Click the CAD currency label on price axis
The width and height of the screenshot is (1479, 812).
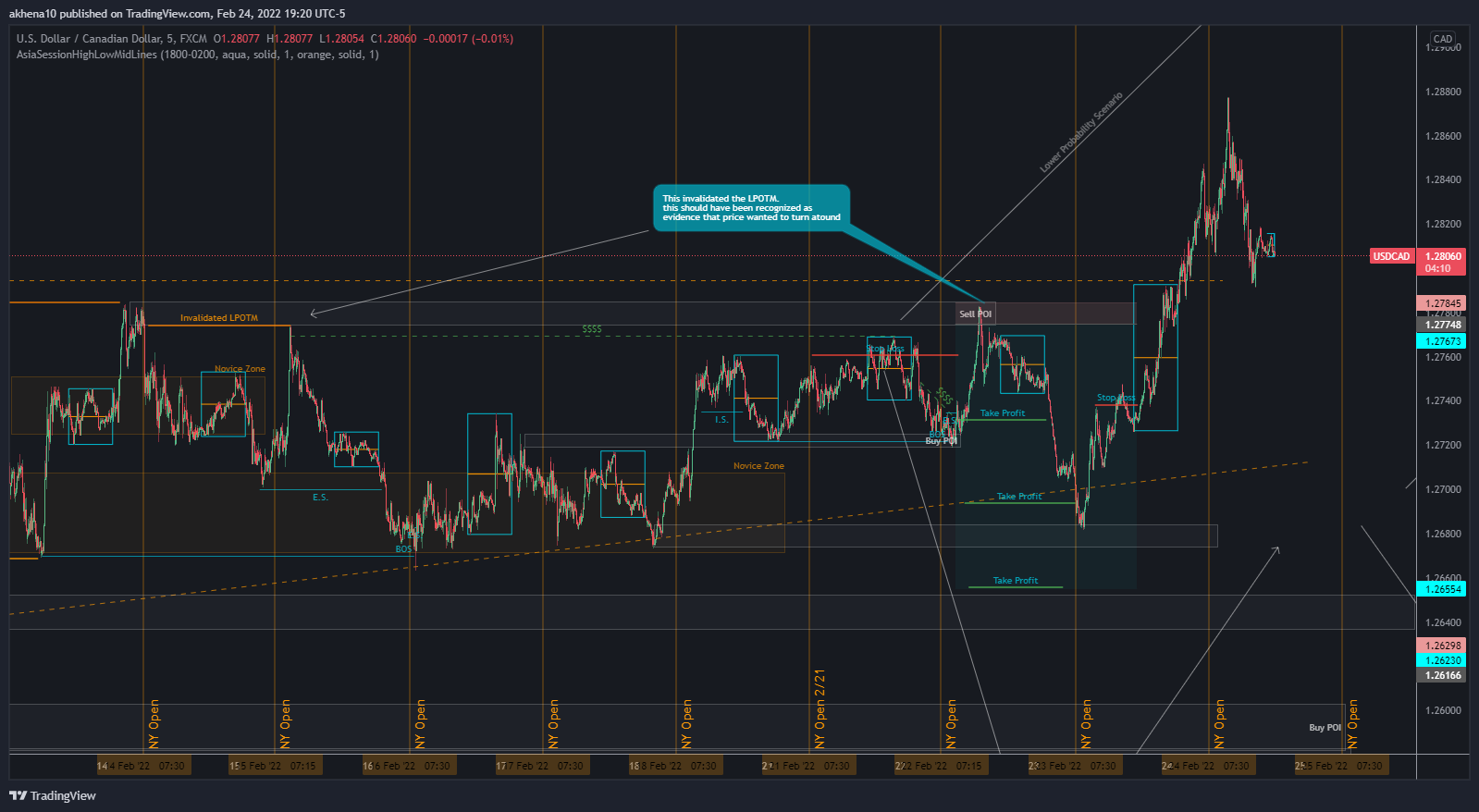pyautogui.click(x=1443, y=39)
